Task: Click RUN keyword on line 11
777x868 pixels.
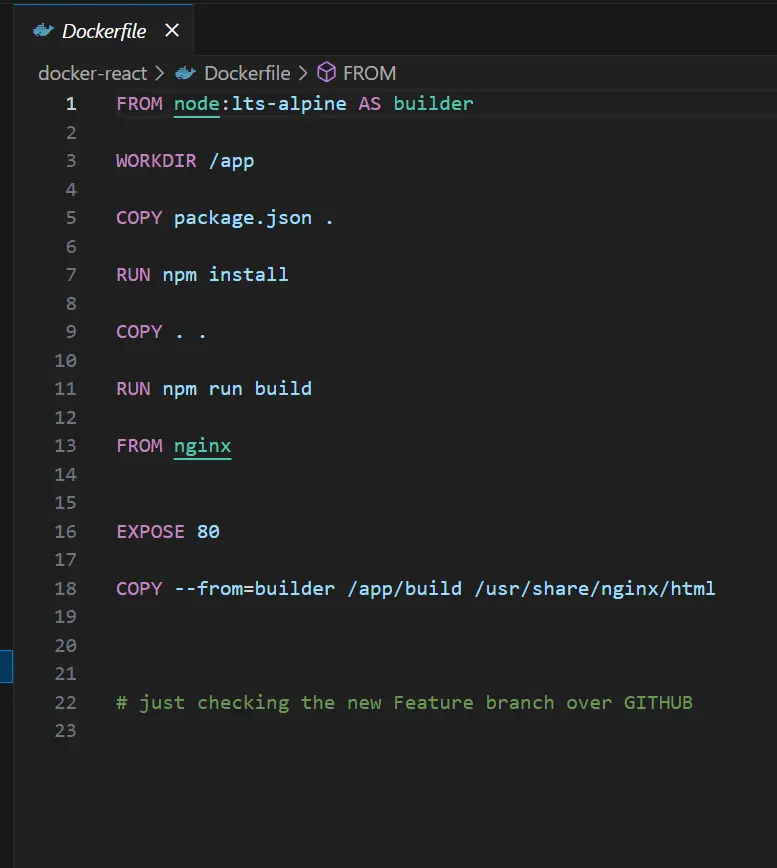Action: click(x=133, y=389)
